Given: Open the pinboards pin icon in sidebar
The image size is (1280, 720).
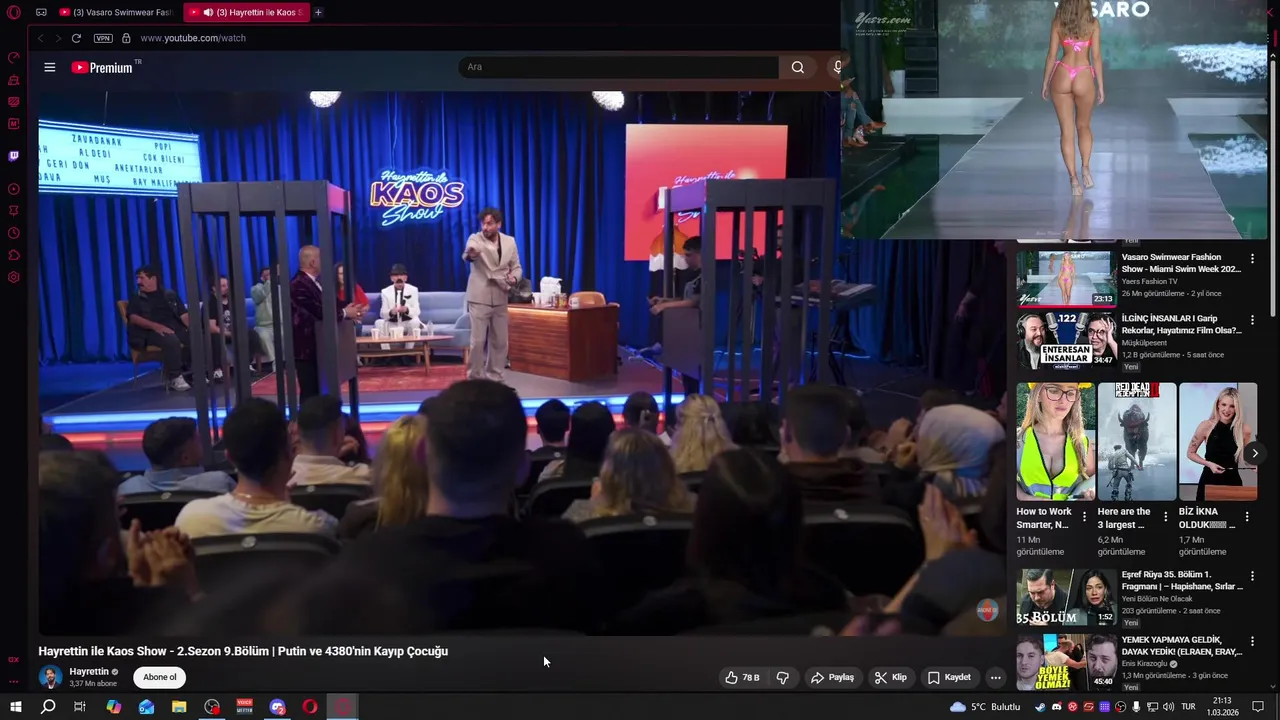Looking at the screenshot, I should [14, 211].
